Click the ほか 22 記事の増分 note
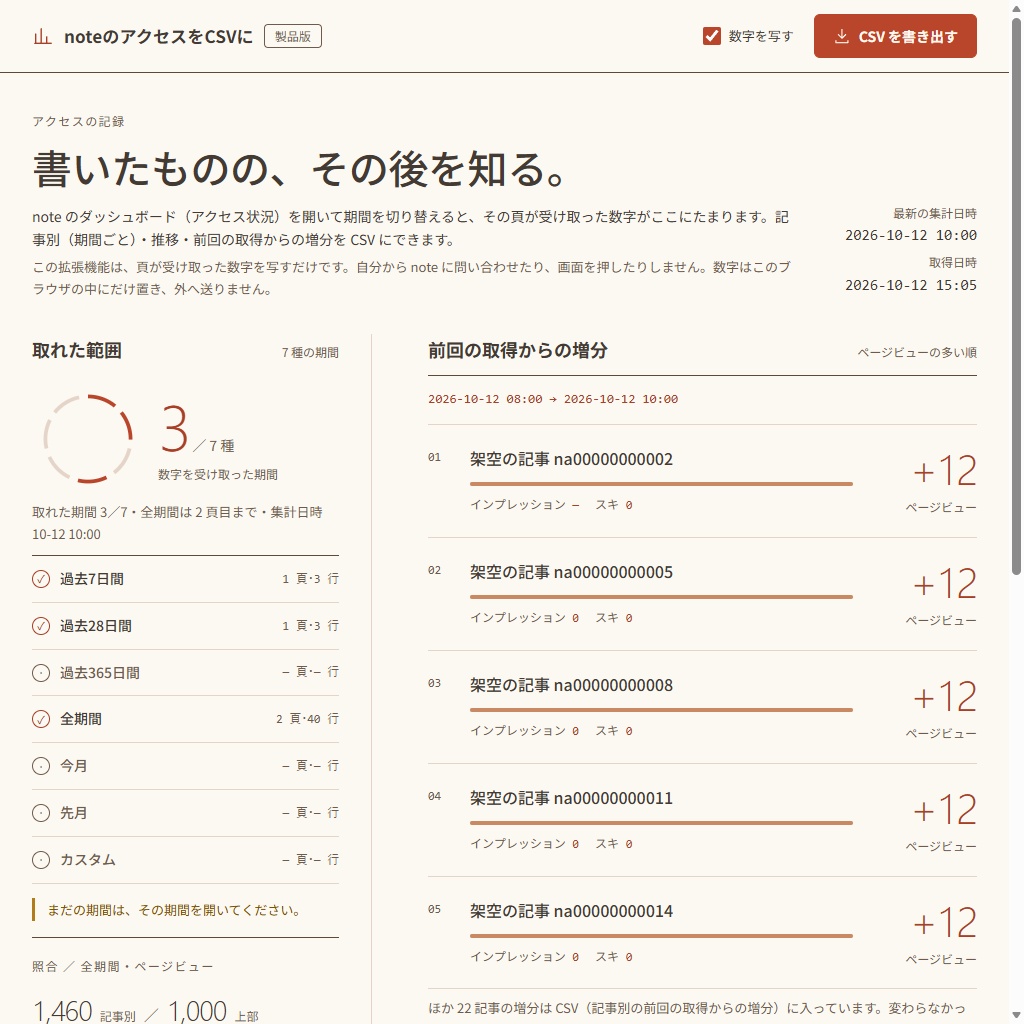The height and width of the screenshot is (1024, 1024). [x=696, y=1008]
